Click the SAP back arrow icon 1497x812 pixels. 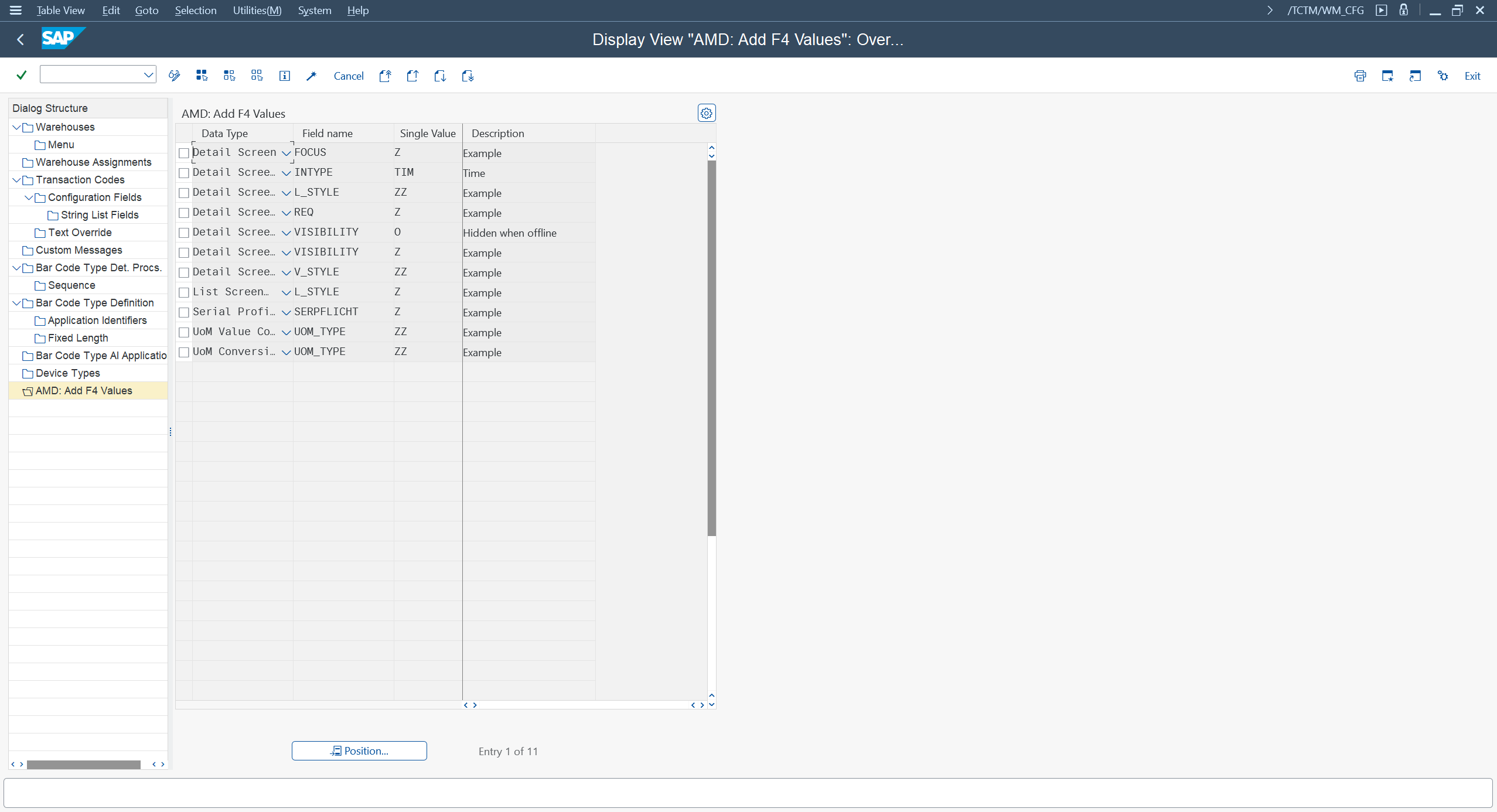pos(21,39)
